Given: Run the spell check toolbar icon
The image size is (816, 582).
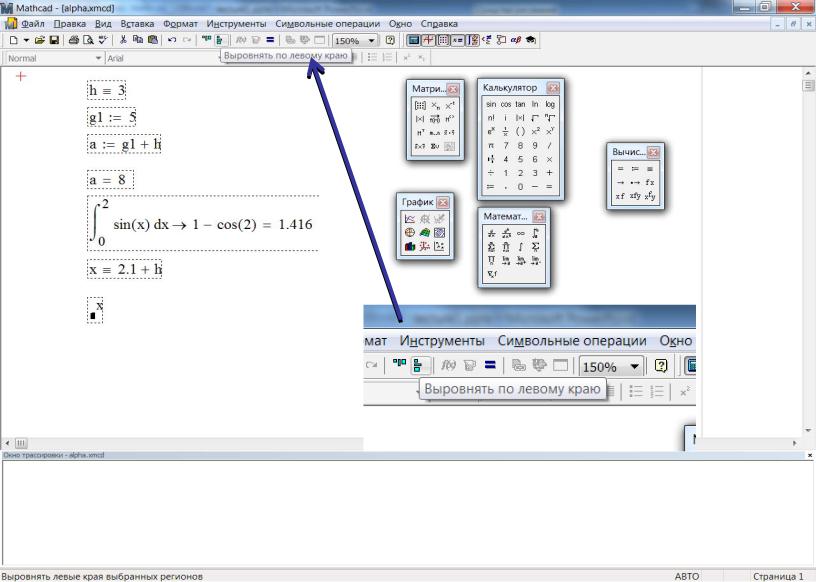Looking at the screenshot, I should pos(103,40).
